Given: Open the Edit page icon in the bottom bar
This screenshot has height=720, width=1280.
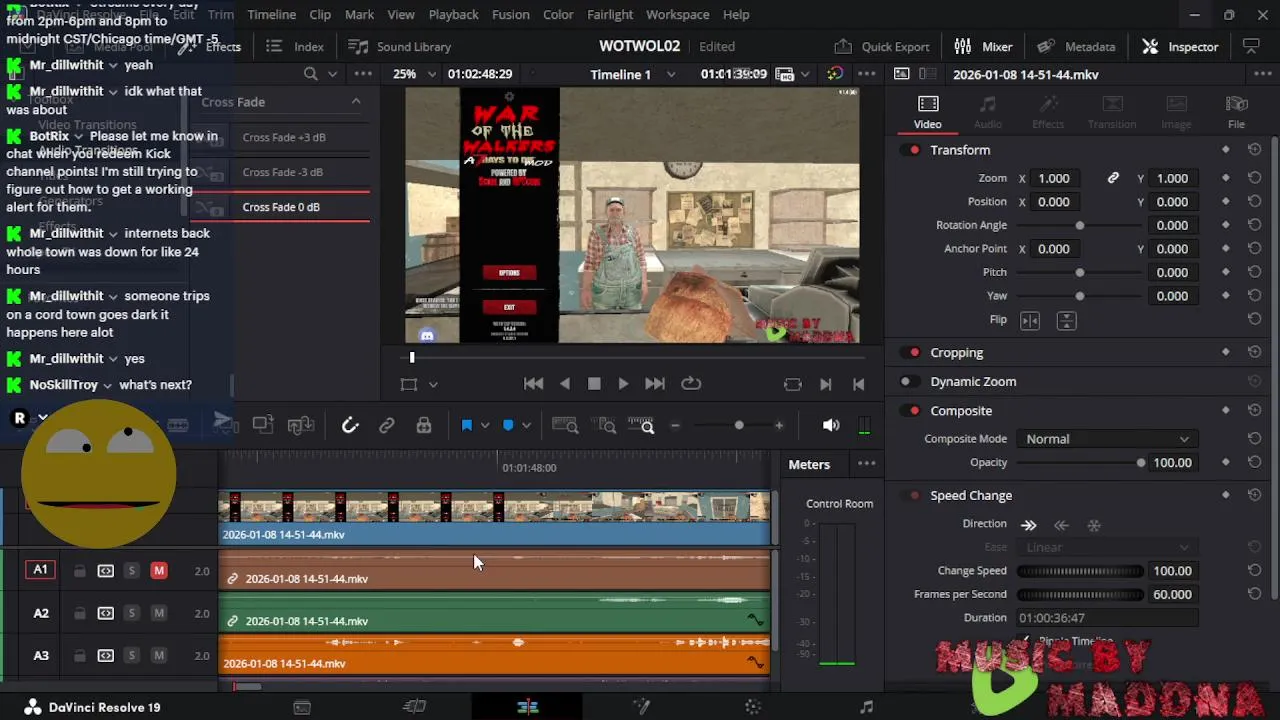Looking at the screenshot, I should click(528, 707).
